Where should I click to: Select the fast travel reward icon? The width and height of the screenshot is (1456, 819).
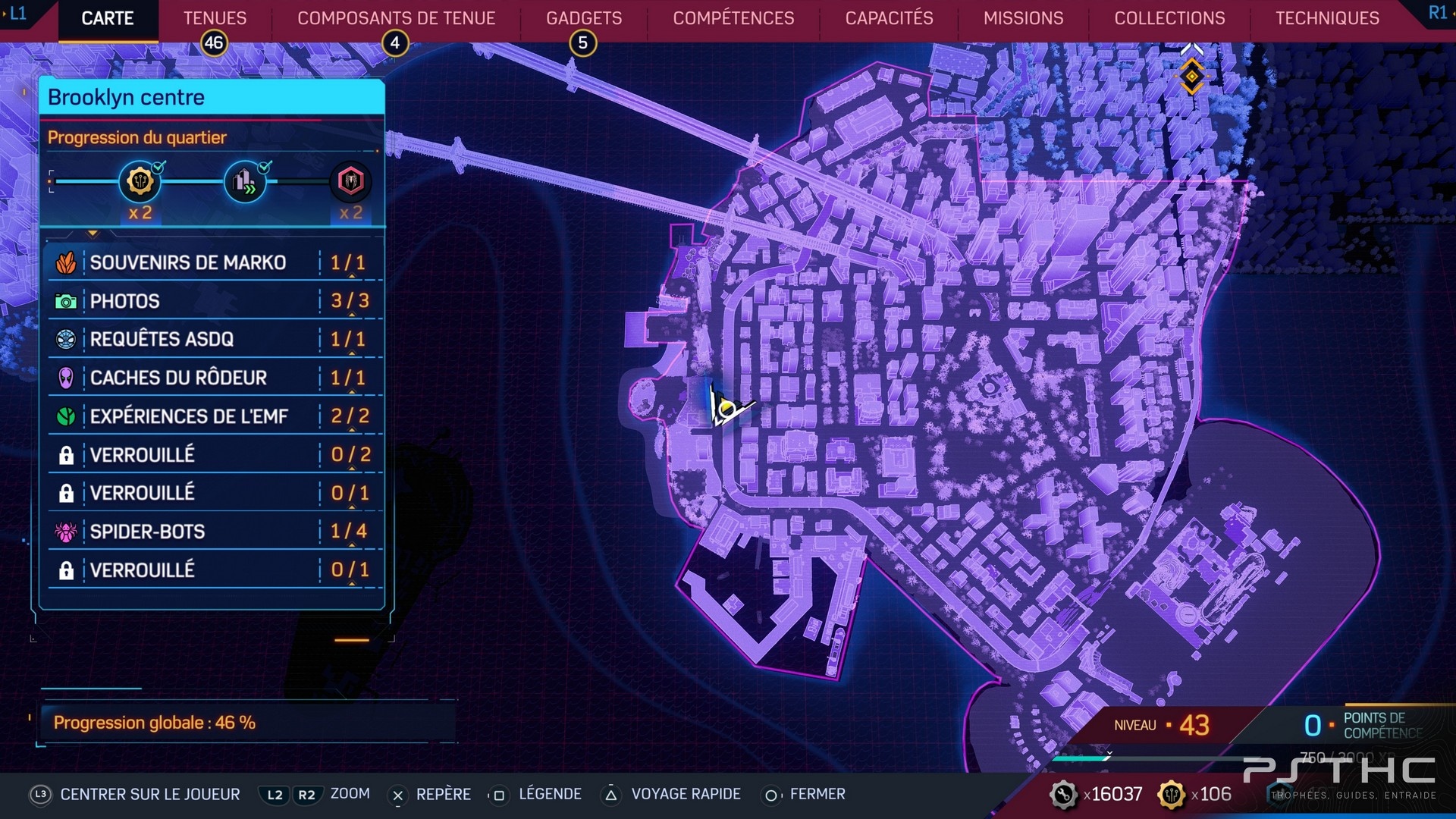245,181
